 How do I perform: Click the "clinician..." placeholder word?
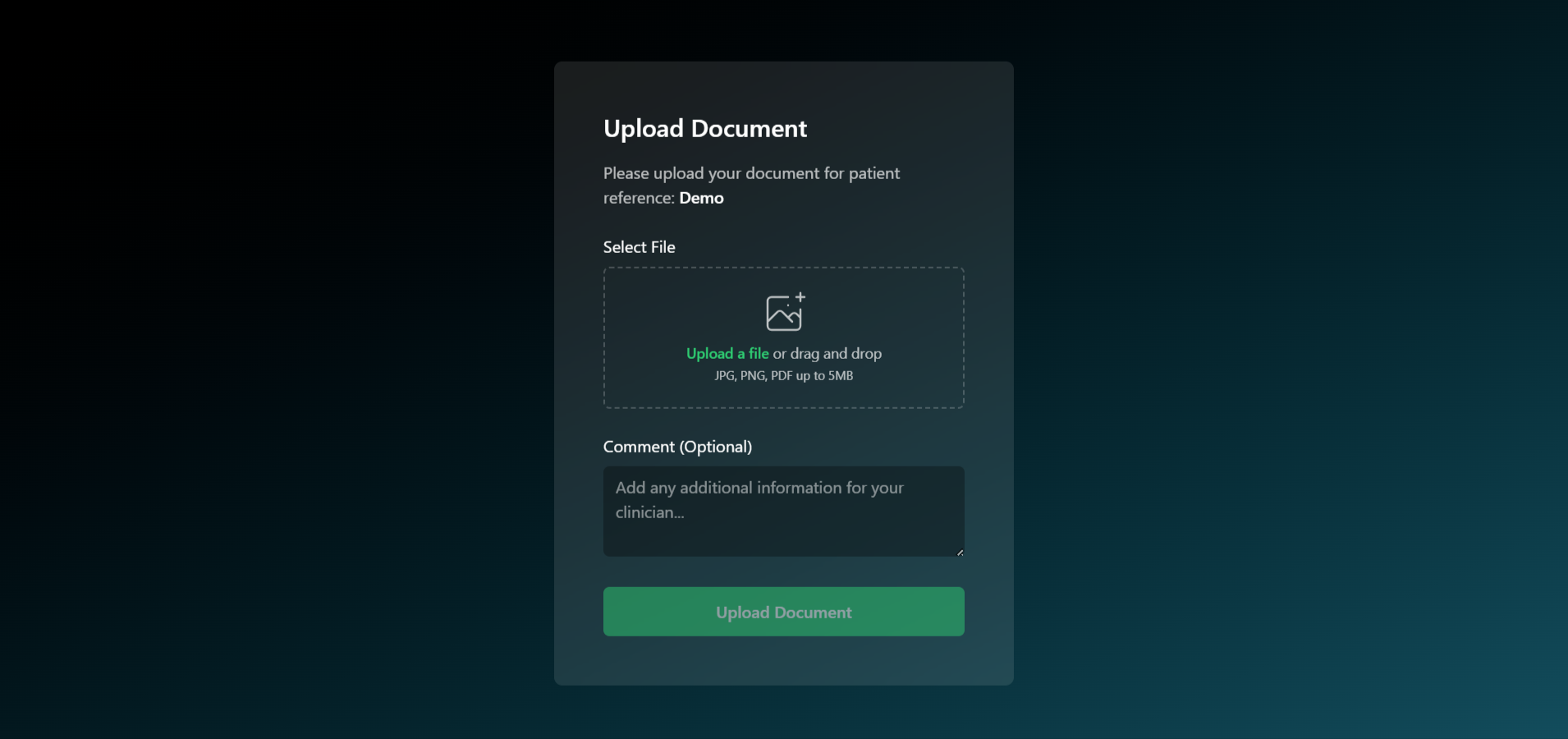click(x=649, y=512)
